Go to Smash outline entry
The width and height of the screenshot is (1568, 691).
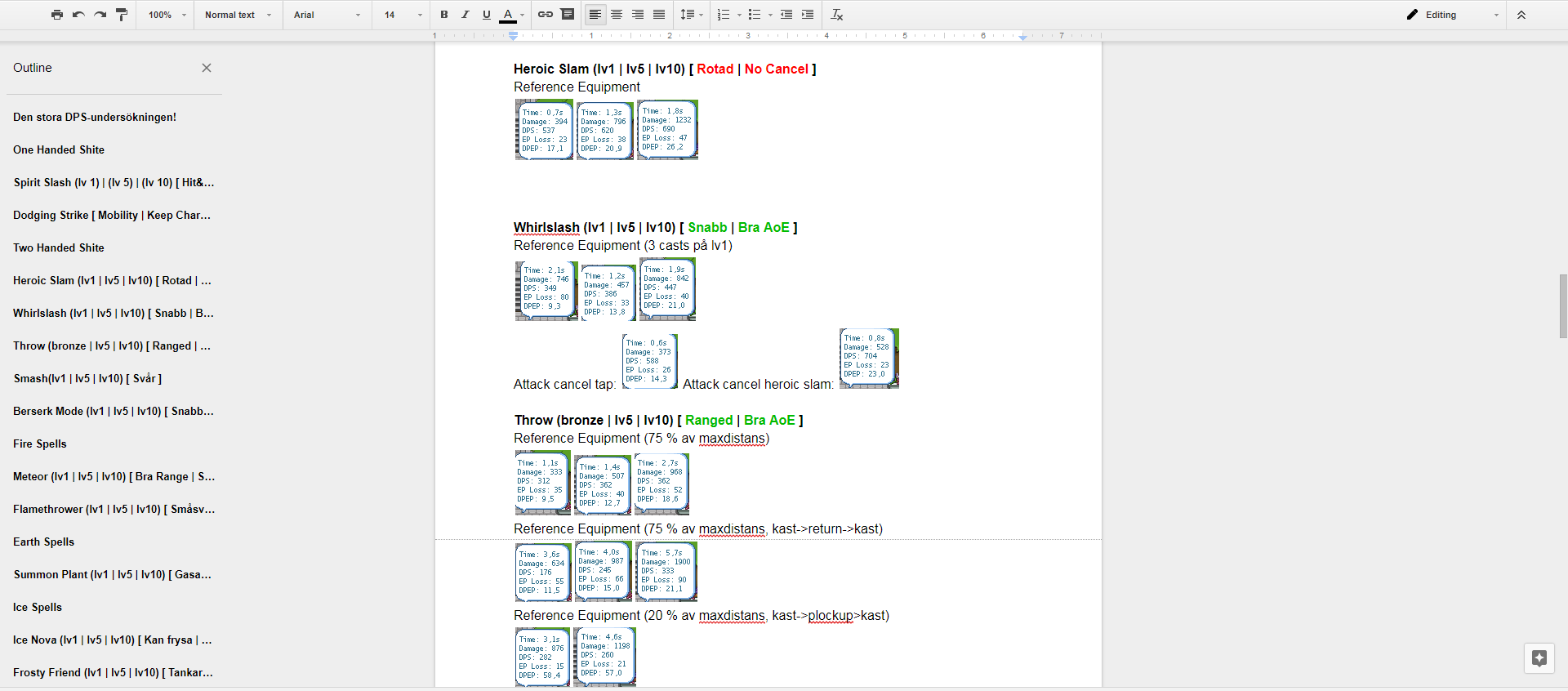[87, 378]
